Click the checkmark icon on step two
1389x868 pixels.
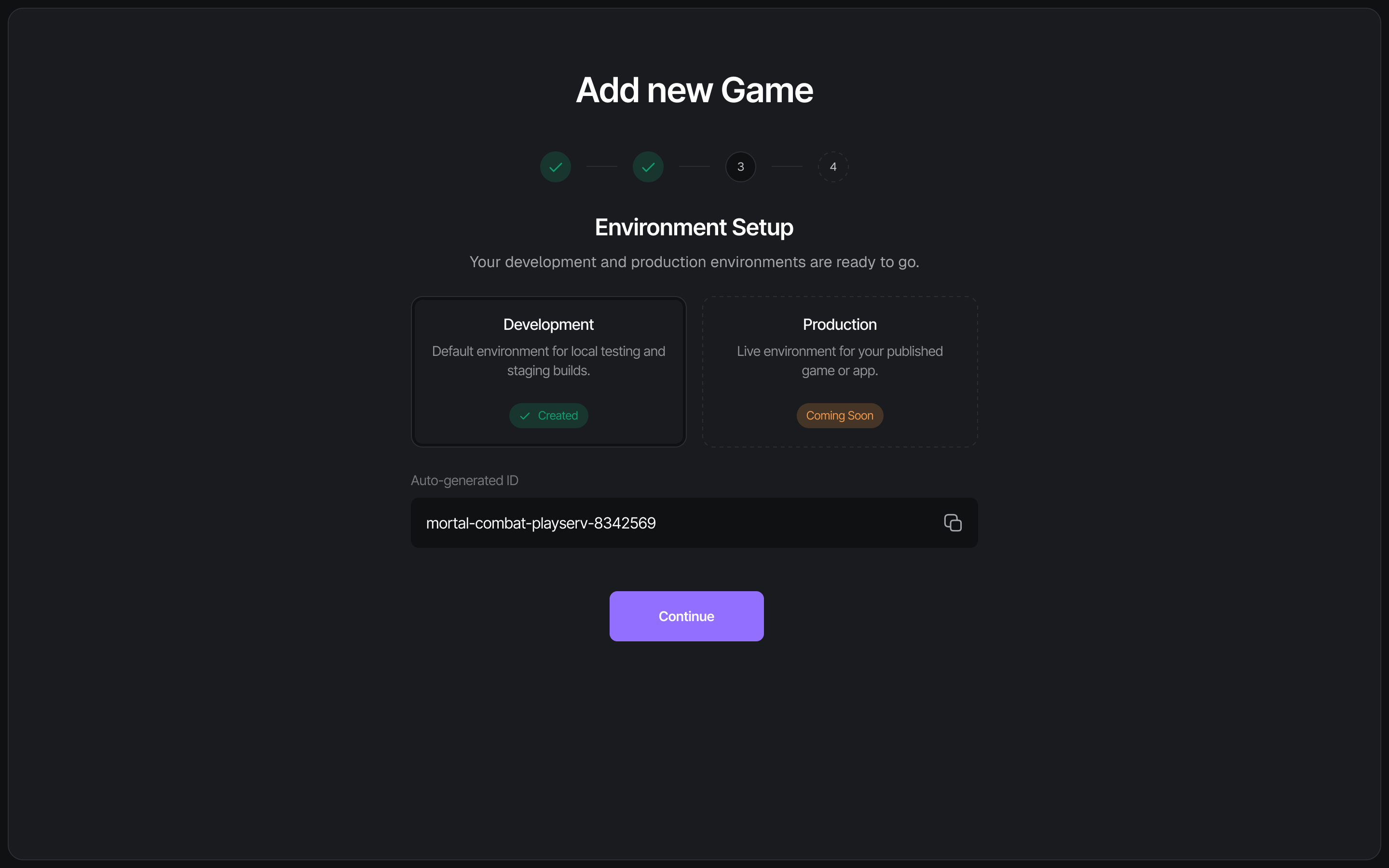[647, 166]
